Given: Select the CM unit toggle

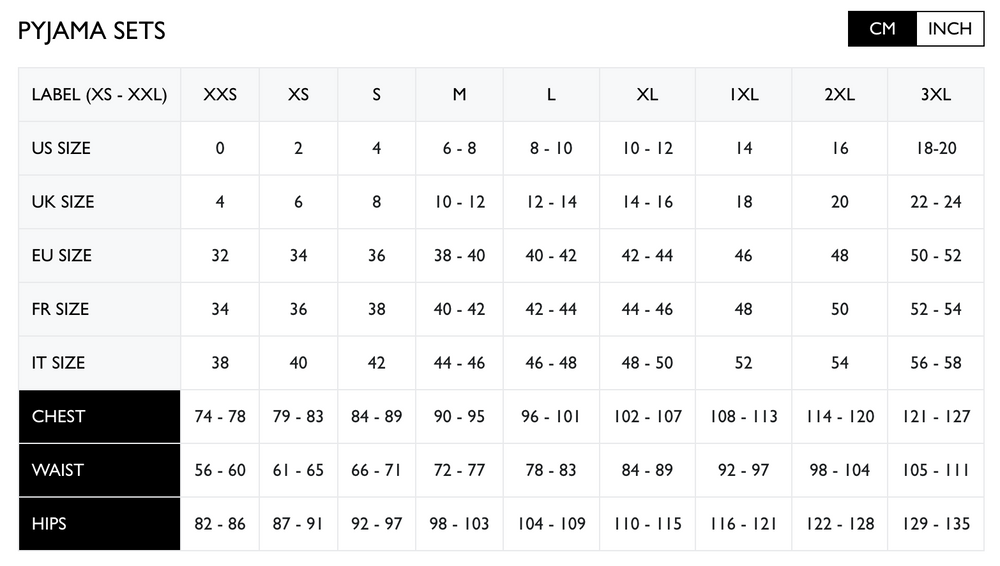Looking at the screenshot, I should [x=882, y=29].
